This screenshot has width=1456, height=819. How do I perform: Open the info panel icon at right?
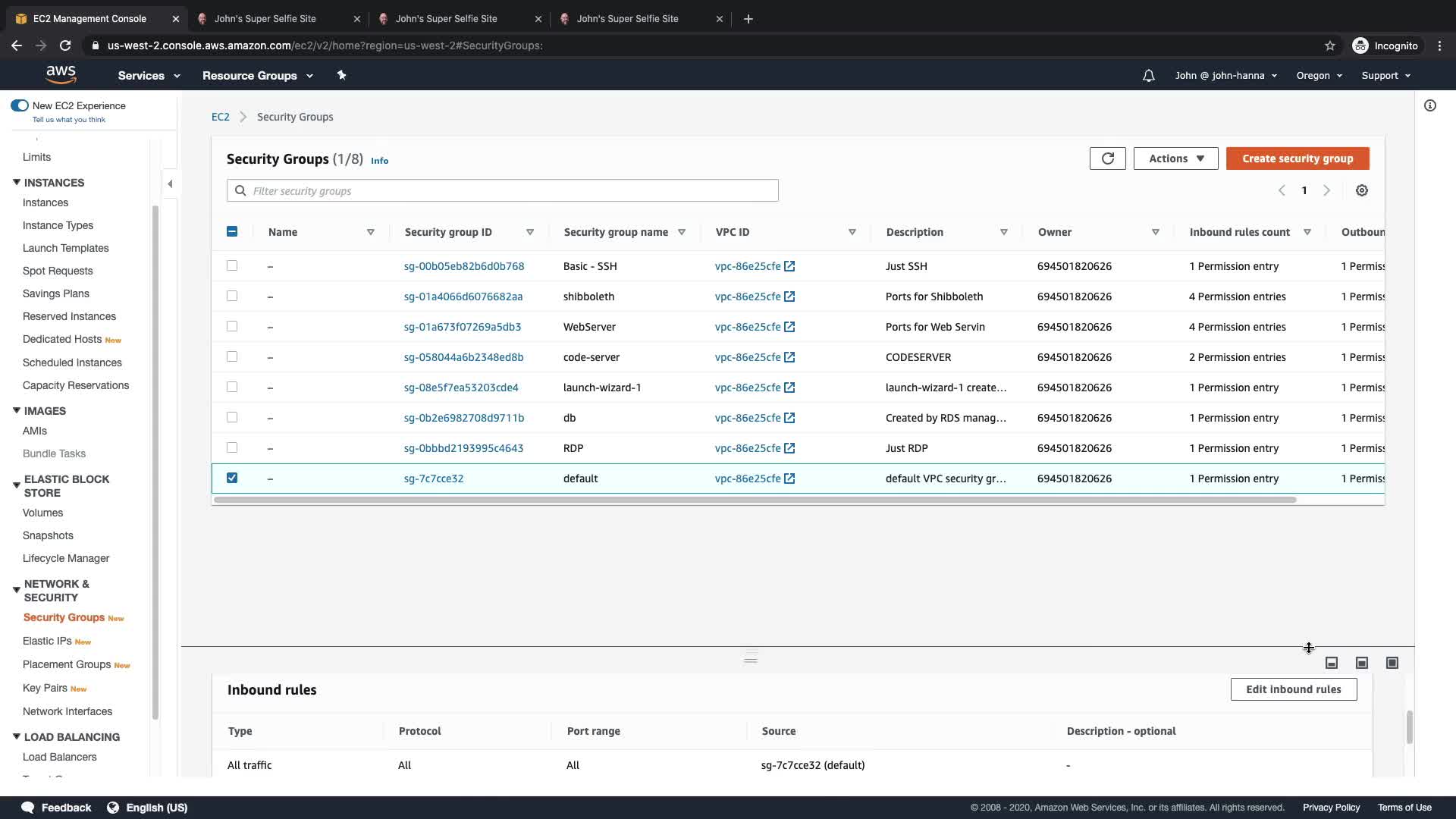click(x=1430, y=106)
